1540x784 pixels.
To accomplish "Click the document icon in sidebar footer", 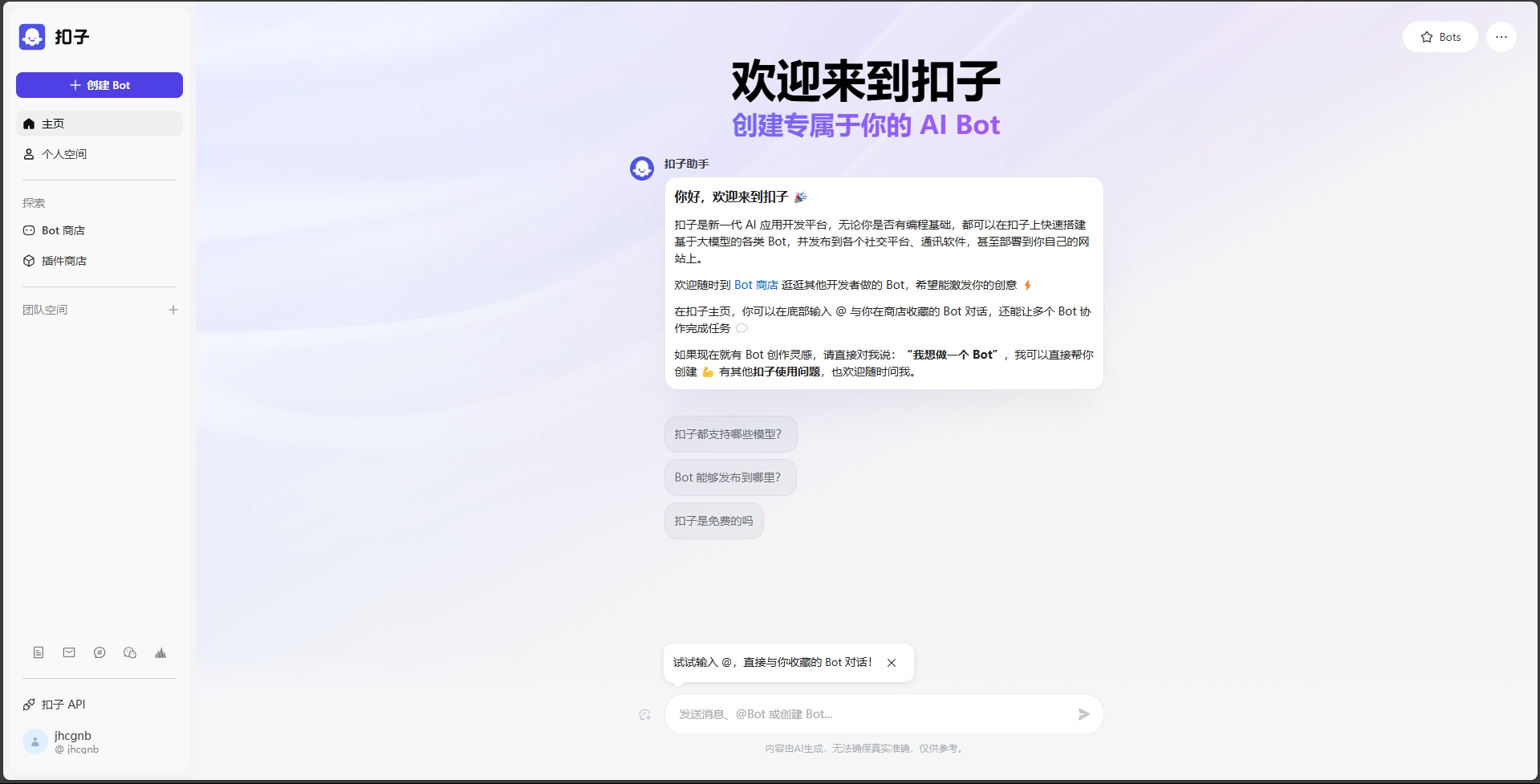I will click(x=39, y=652).
